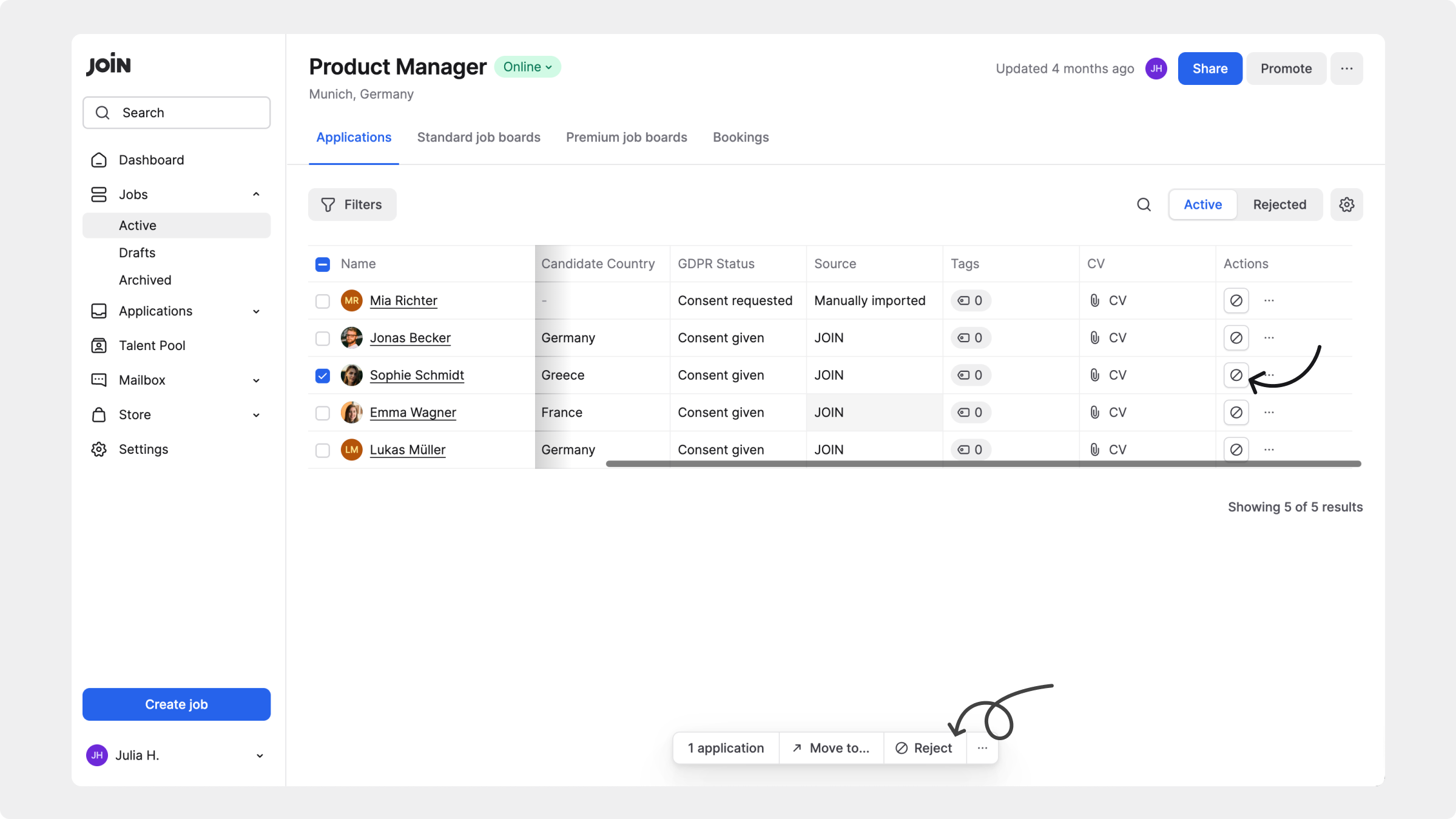Toggle the select-all header checkbox

(323, 264)
